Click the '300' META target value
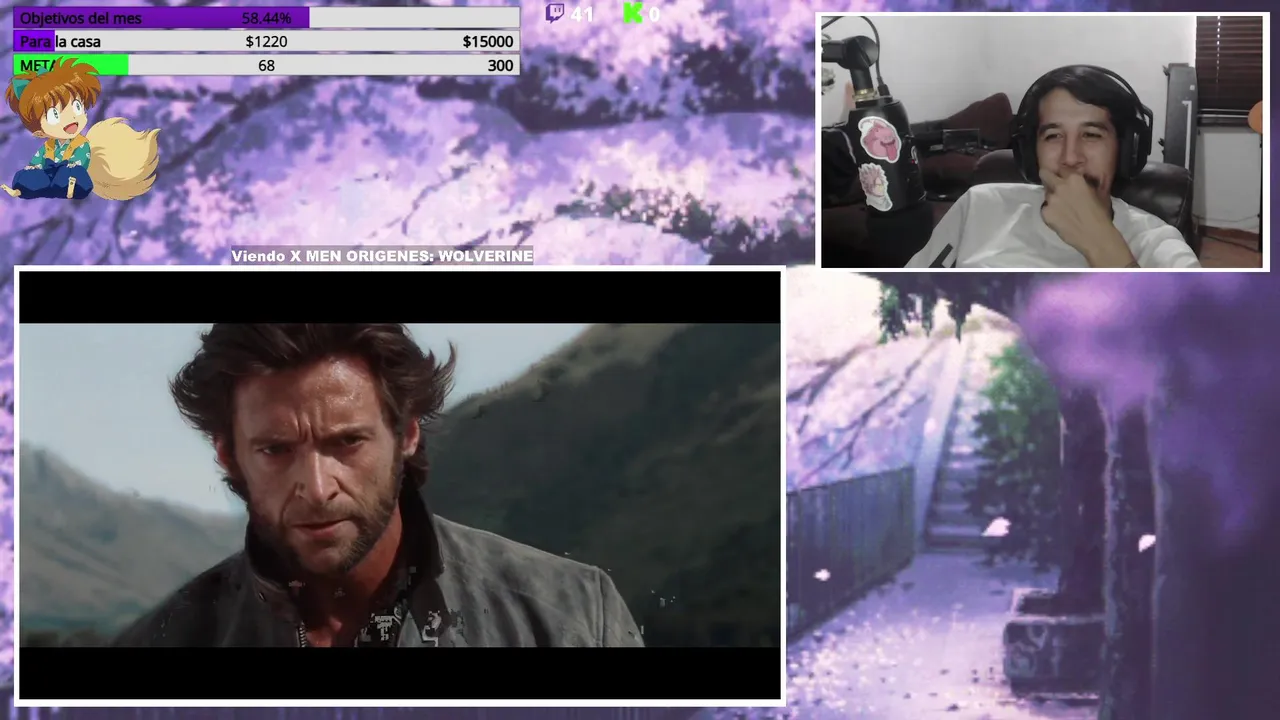1280x720 pixels. (501, 65)
